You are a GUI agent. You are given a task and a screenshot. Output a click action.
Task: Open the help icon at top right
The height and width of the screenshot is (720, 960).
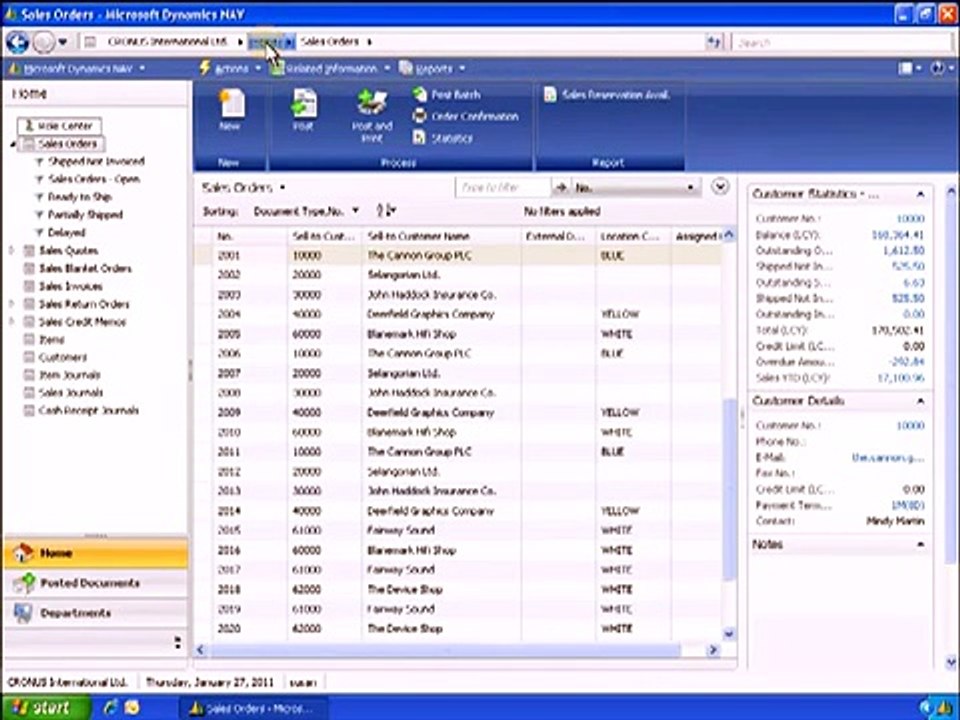(936, 68)
